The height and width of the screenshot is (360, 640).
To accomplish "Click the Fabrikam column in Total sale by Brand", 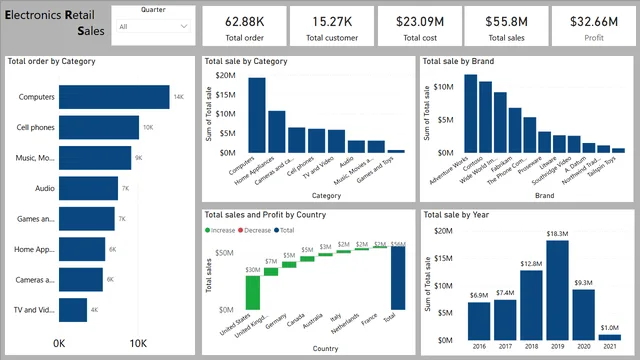I will pyautogui.click(x=515, y=130).
